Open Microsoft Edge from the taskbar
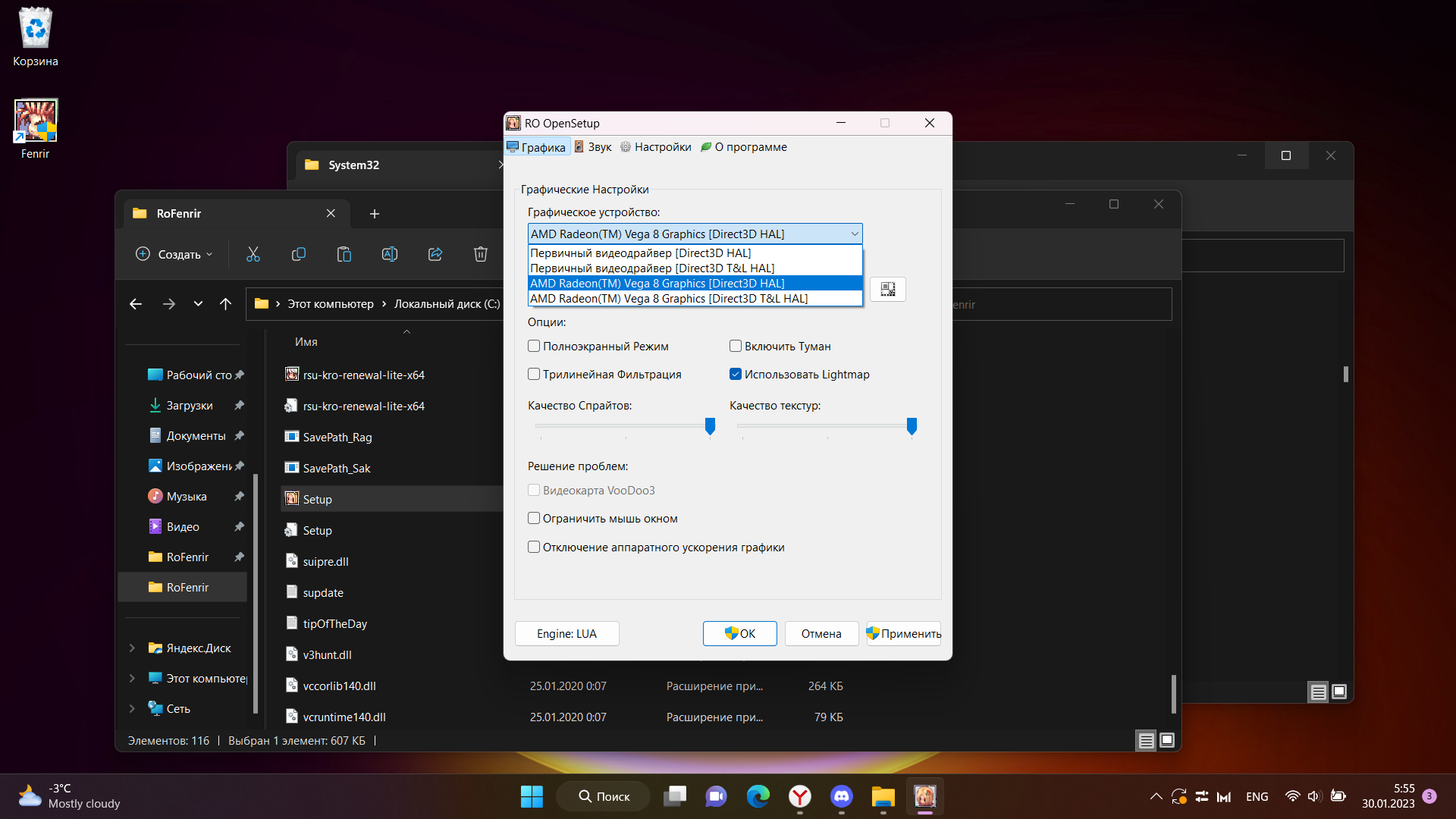The image size is (1456, 819). (x=758, y=796)
